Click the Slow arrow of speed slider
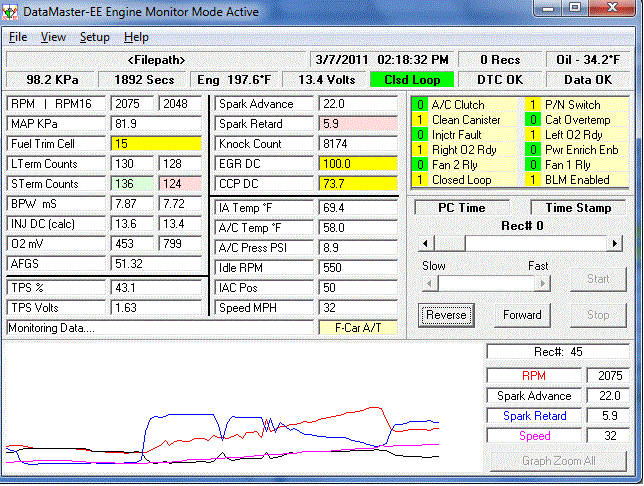 point(430,283)
